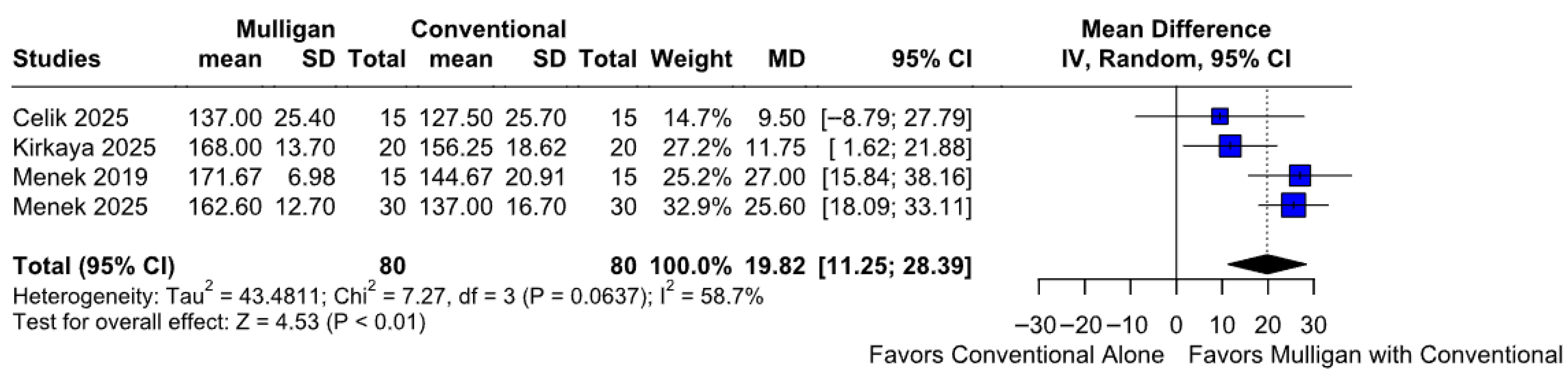Click the Celik 2025 study label
1568x371 pixels.
(71, 118)
